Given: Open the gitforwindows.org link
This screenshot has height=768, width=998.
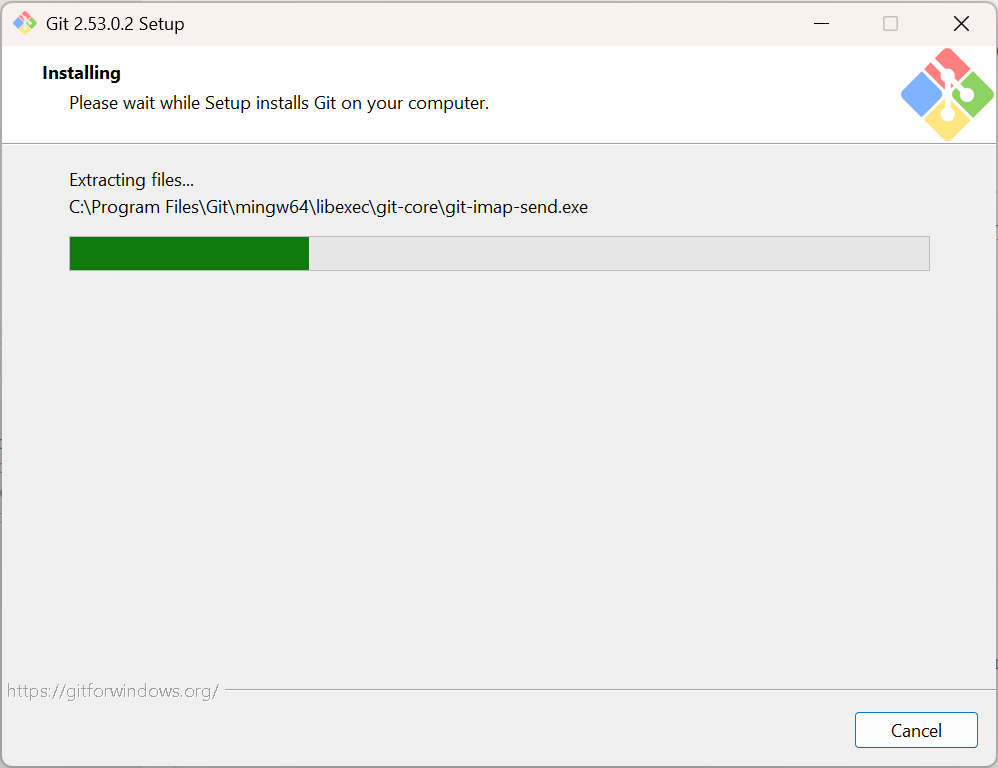Looking at the screenshot, I should pyautogui.click(x=113, y=690).
